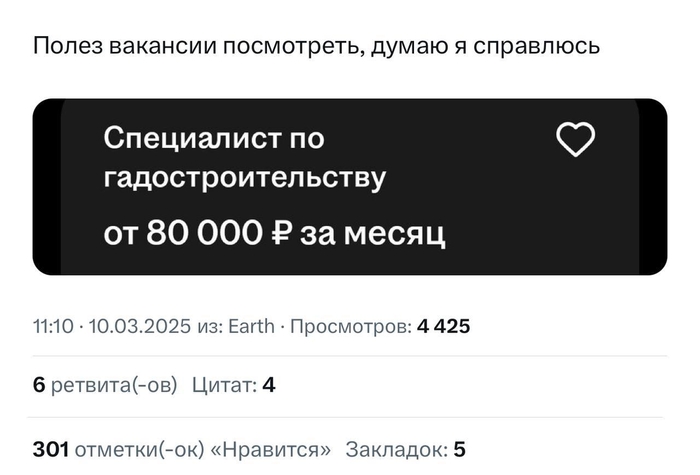Image resolution: width=700 pixels, height=475 pixels.
Task: Click the 4 425 view count number
Action: tap(443, 326)
